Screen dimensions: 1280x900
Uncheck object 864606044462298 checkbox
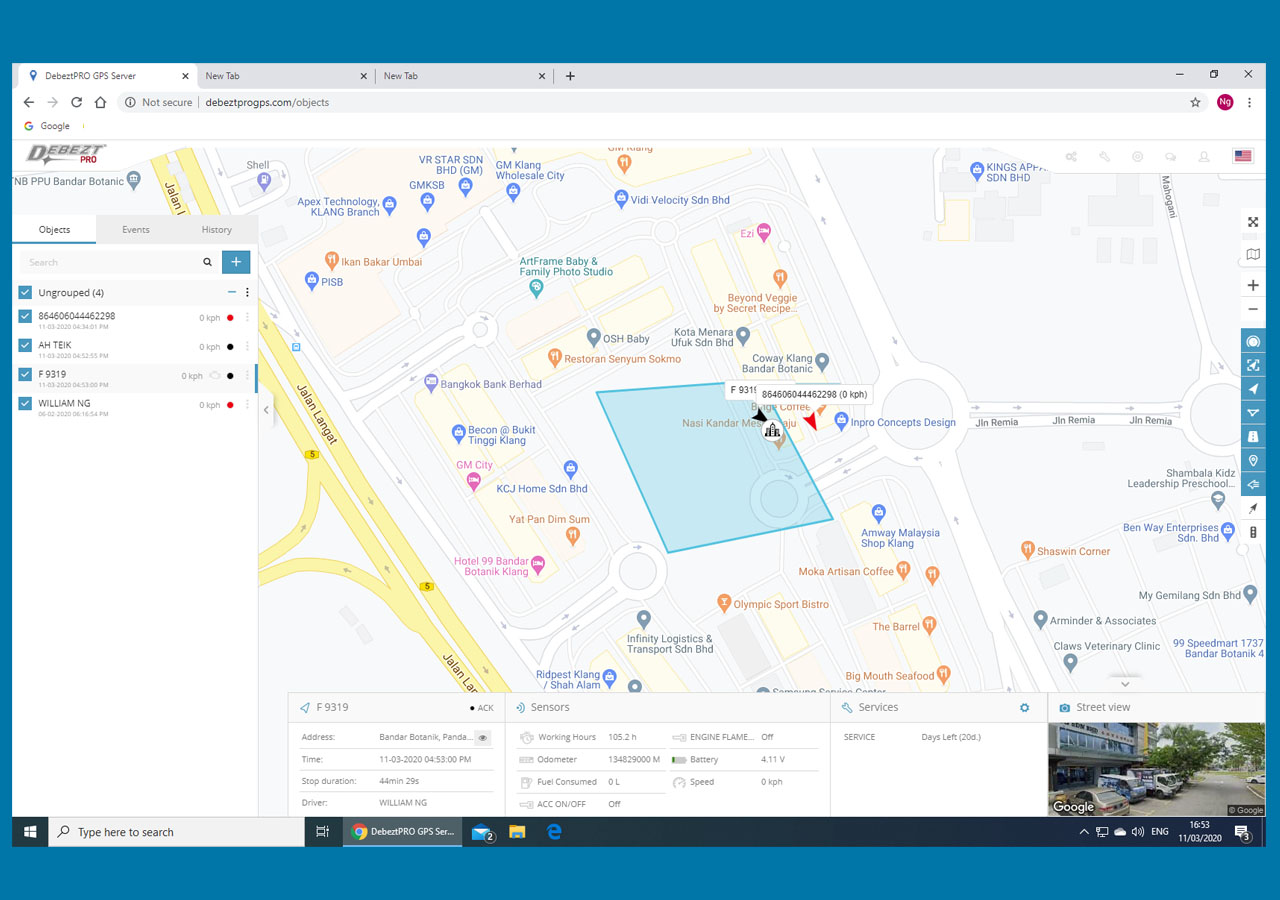pos(25,317)
